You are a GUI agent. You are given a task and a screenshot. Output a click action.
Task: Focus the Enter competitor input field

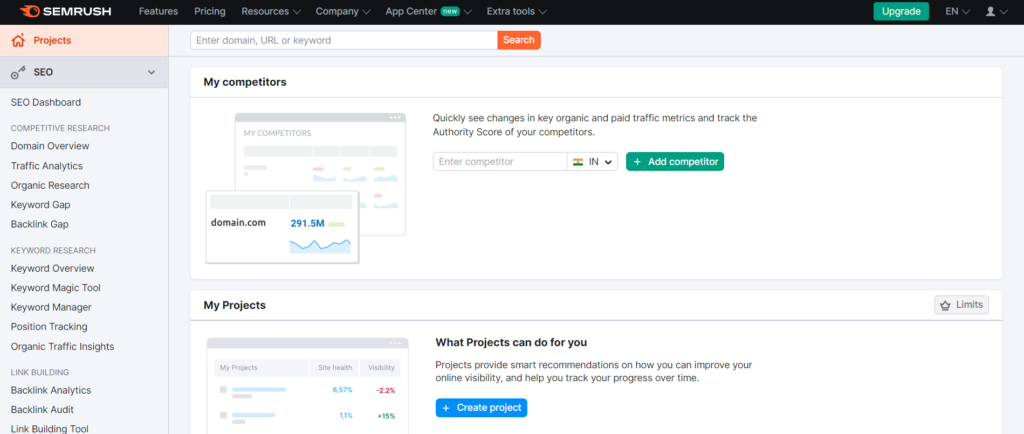pyautogui.click(x=500, y=162)
